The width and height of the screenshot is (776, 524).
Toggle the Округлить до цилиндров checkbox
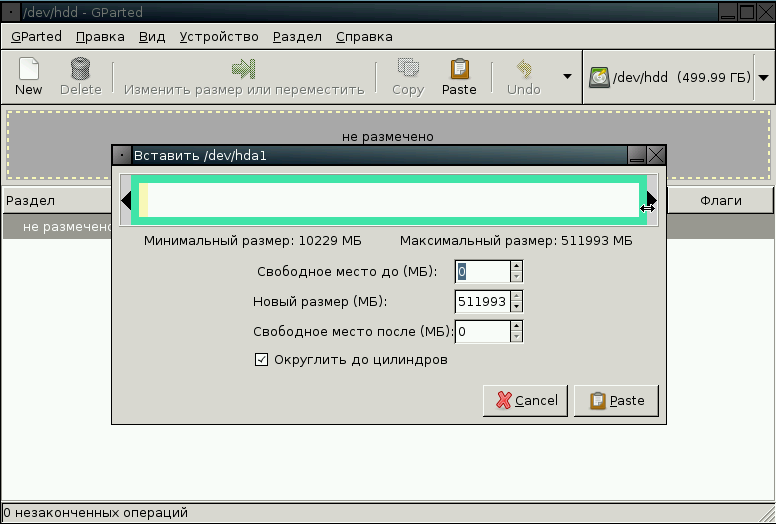click(261, 359)
